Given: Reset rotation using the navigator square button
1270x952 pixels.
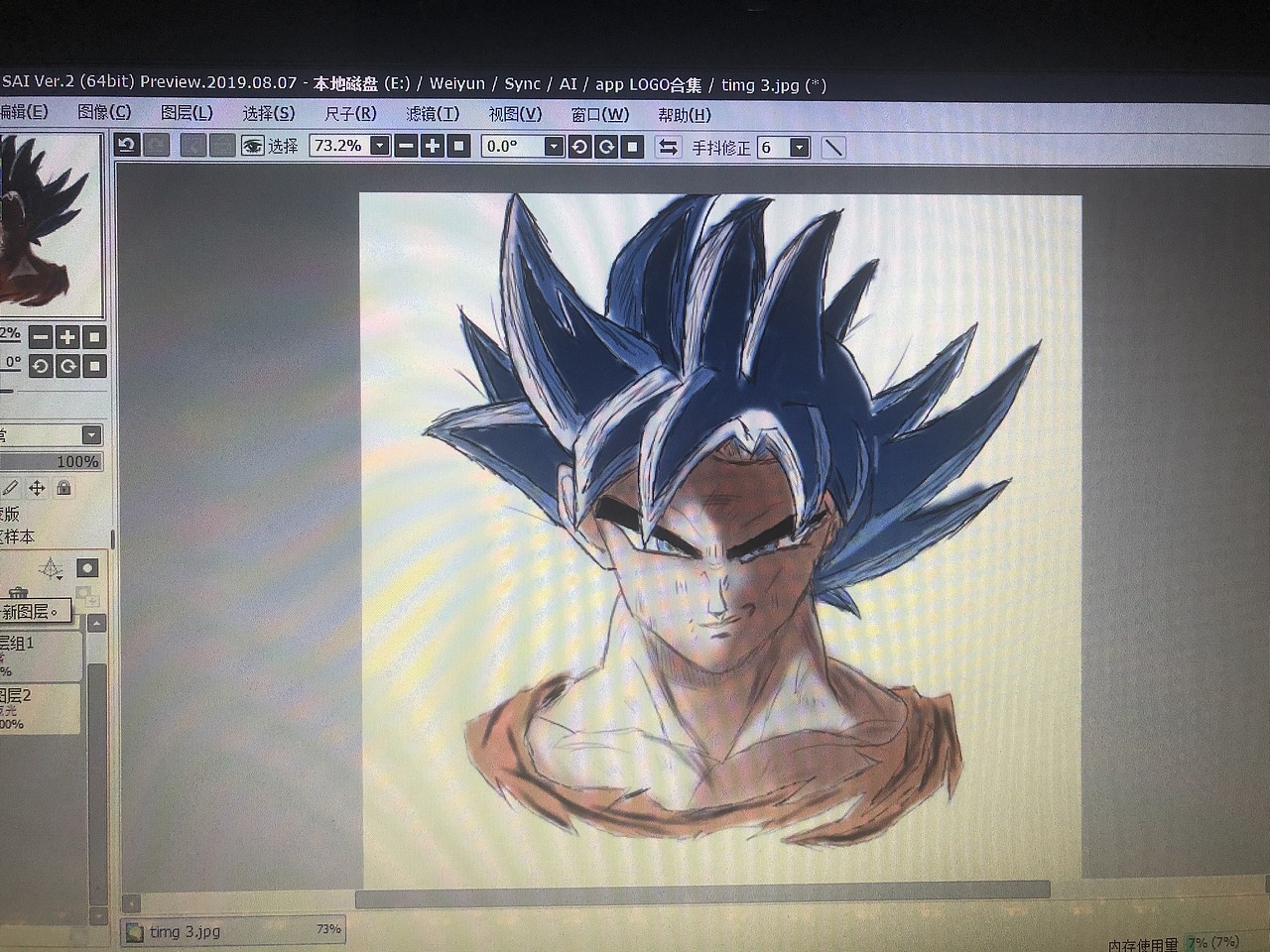Looking at the screenshot, I should click(93, 366).
